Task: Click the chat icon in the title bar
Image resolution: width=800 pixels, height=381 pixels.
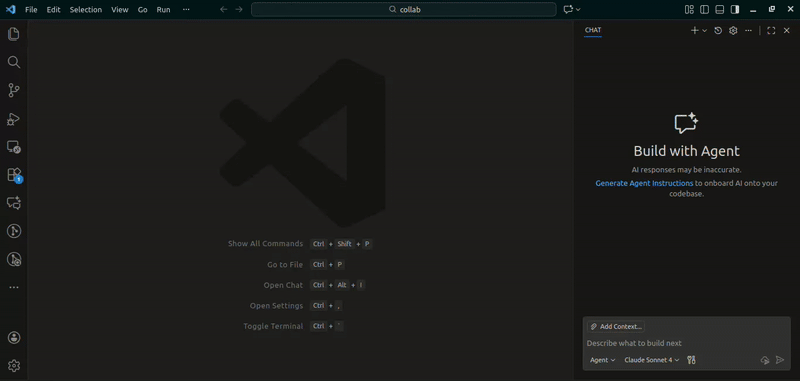Action: coord(568,9)
